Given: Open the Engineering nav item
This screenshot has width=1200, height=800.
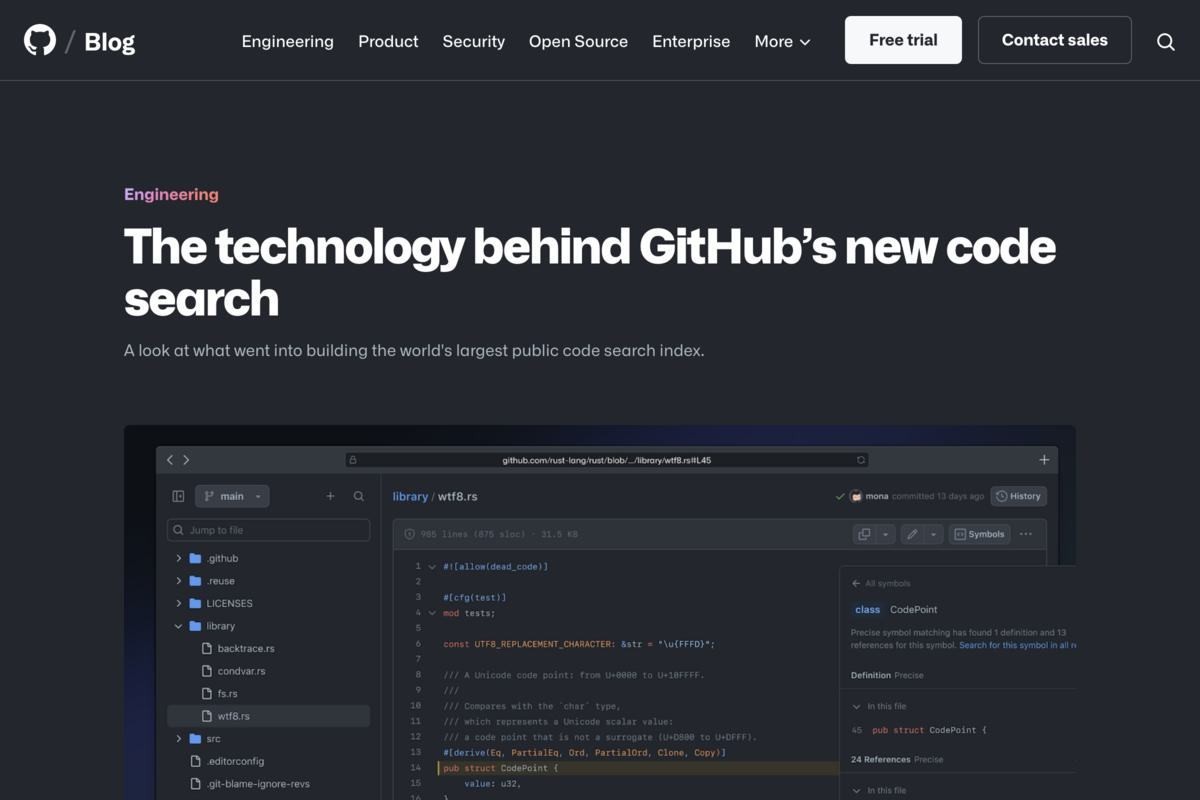Looking at the screenshot, I should (x=287, y=41).
